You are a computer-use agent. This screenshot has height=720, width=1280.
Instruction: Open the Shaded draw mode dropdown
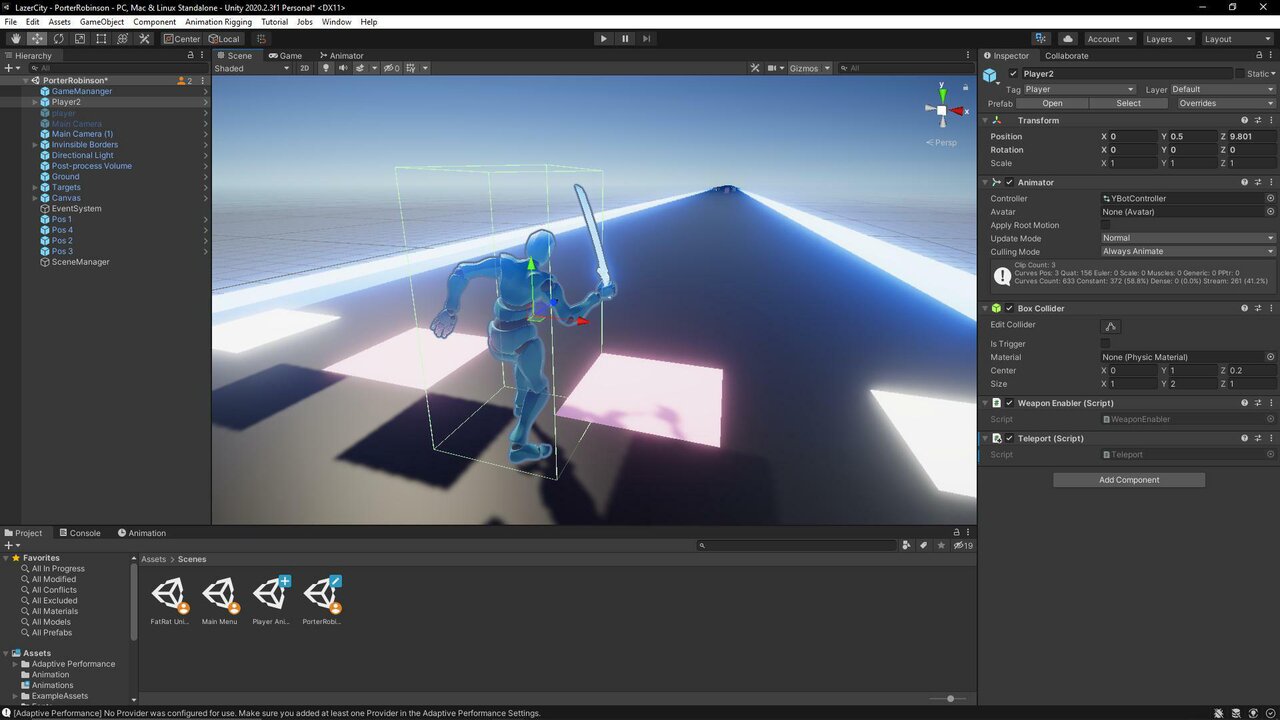tap(252, 68)
